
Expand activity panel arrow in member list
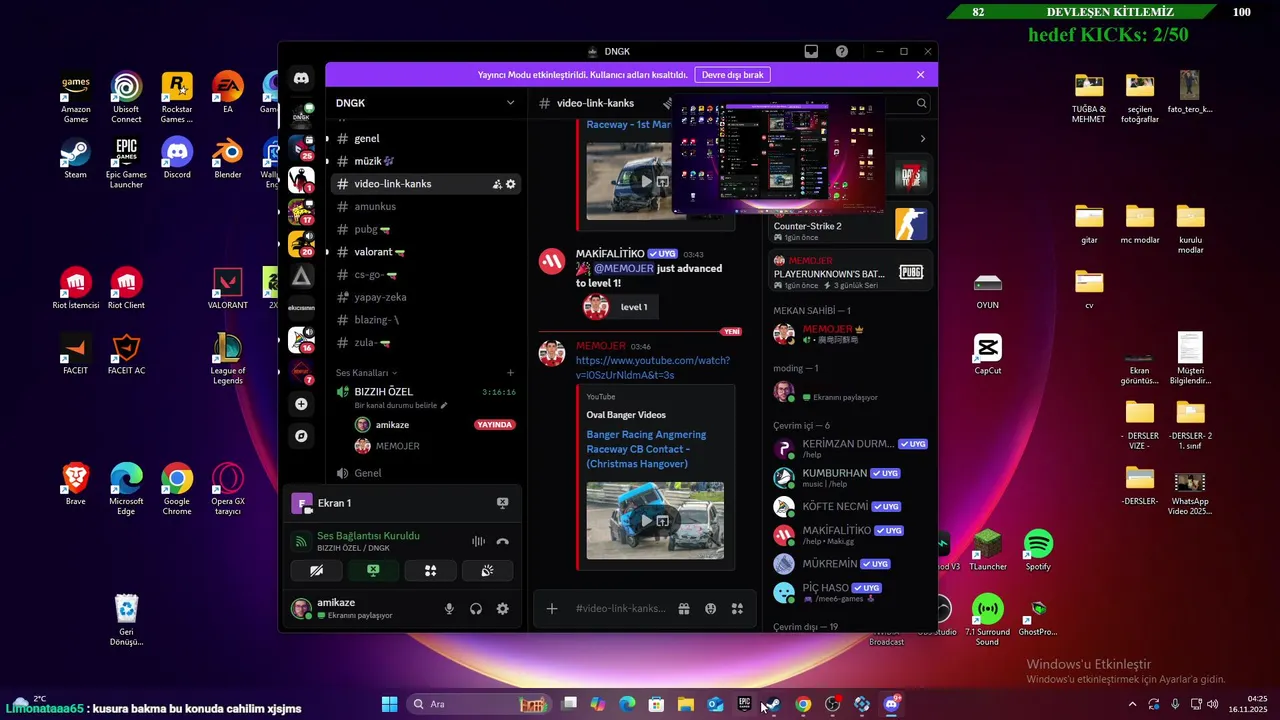[922, 138]
